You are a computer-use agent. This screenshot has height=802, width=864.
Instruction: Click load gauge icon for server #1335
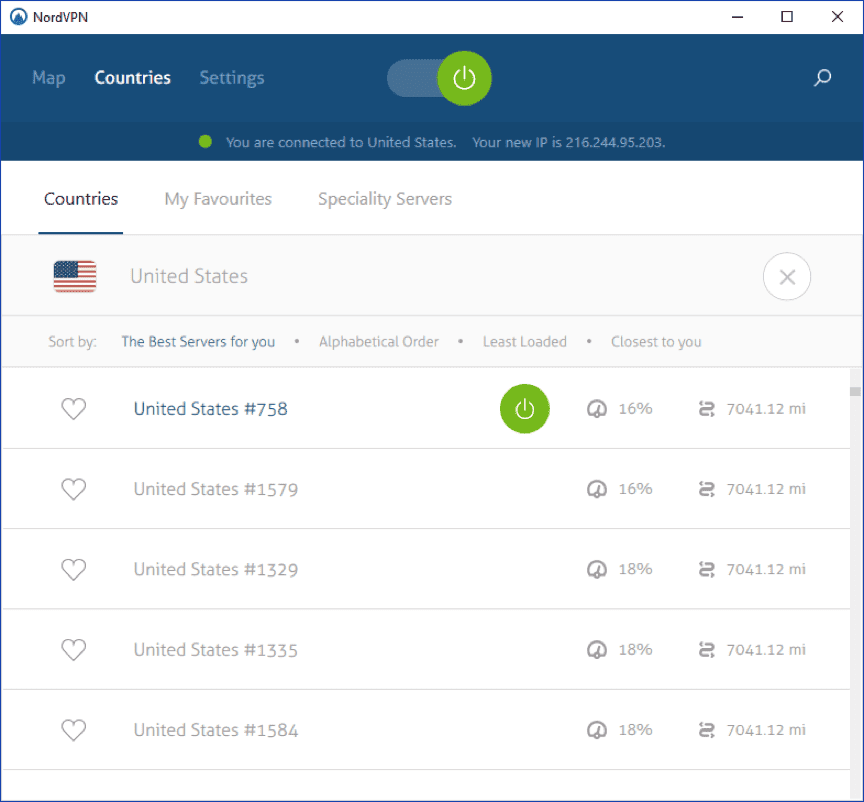pyautogui.click(x=597, y=650)
